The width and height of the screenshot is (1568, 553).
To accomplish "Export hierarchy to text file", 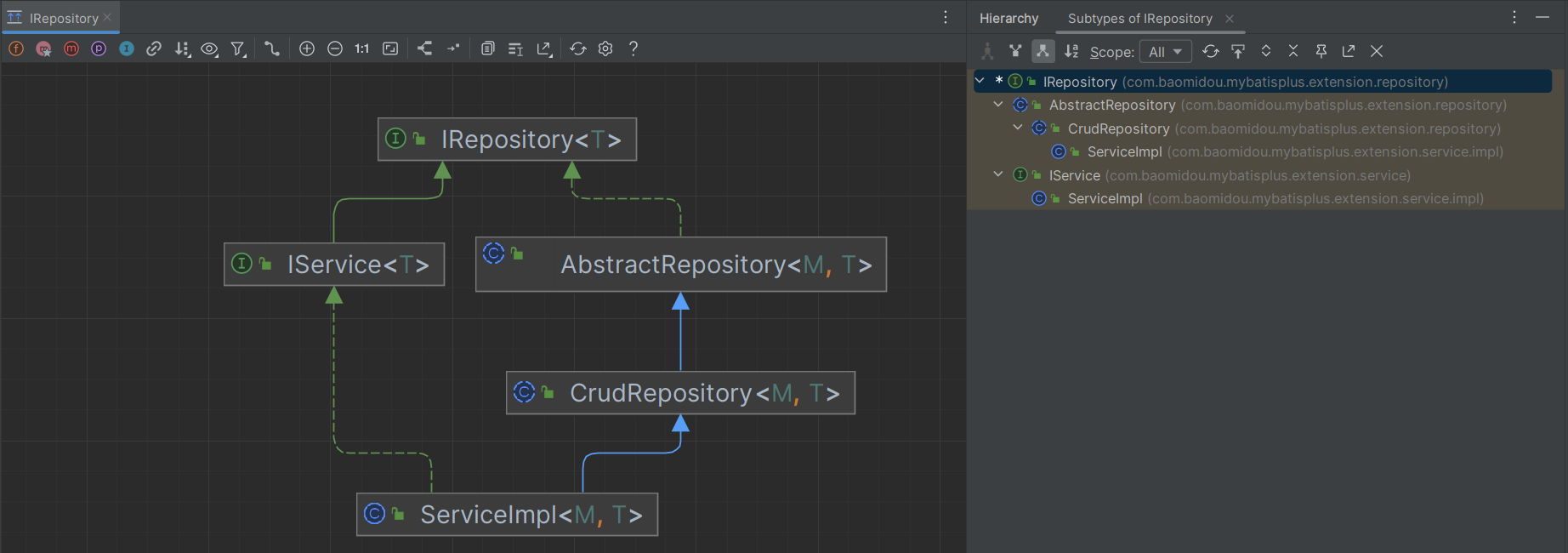I will pos(1349,51).
